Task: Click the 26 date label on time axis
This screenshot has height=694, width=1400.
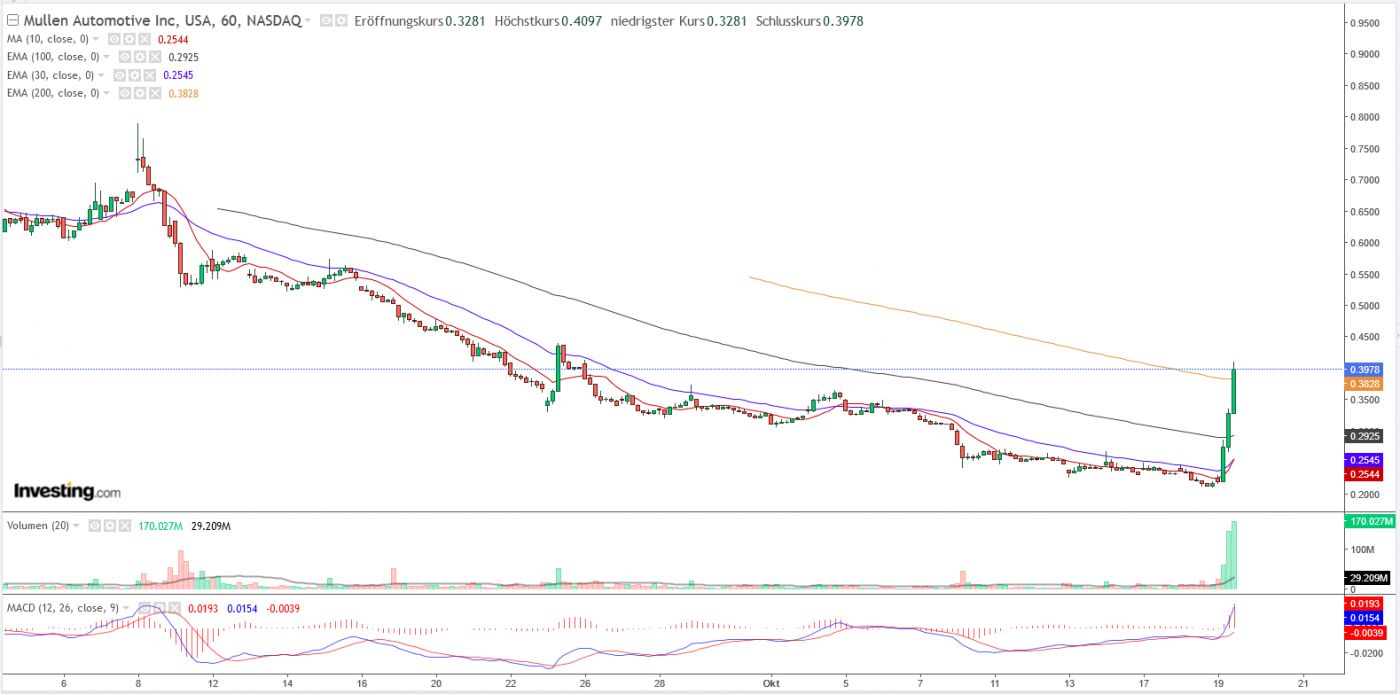Action: coord(585,684)
